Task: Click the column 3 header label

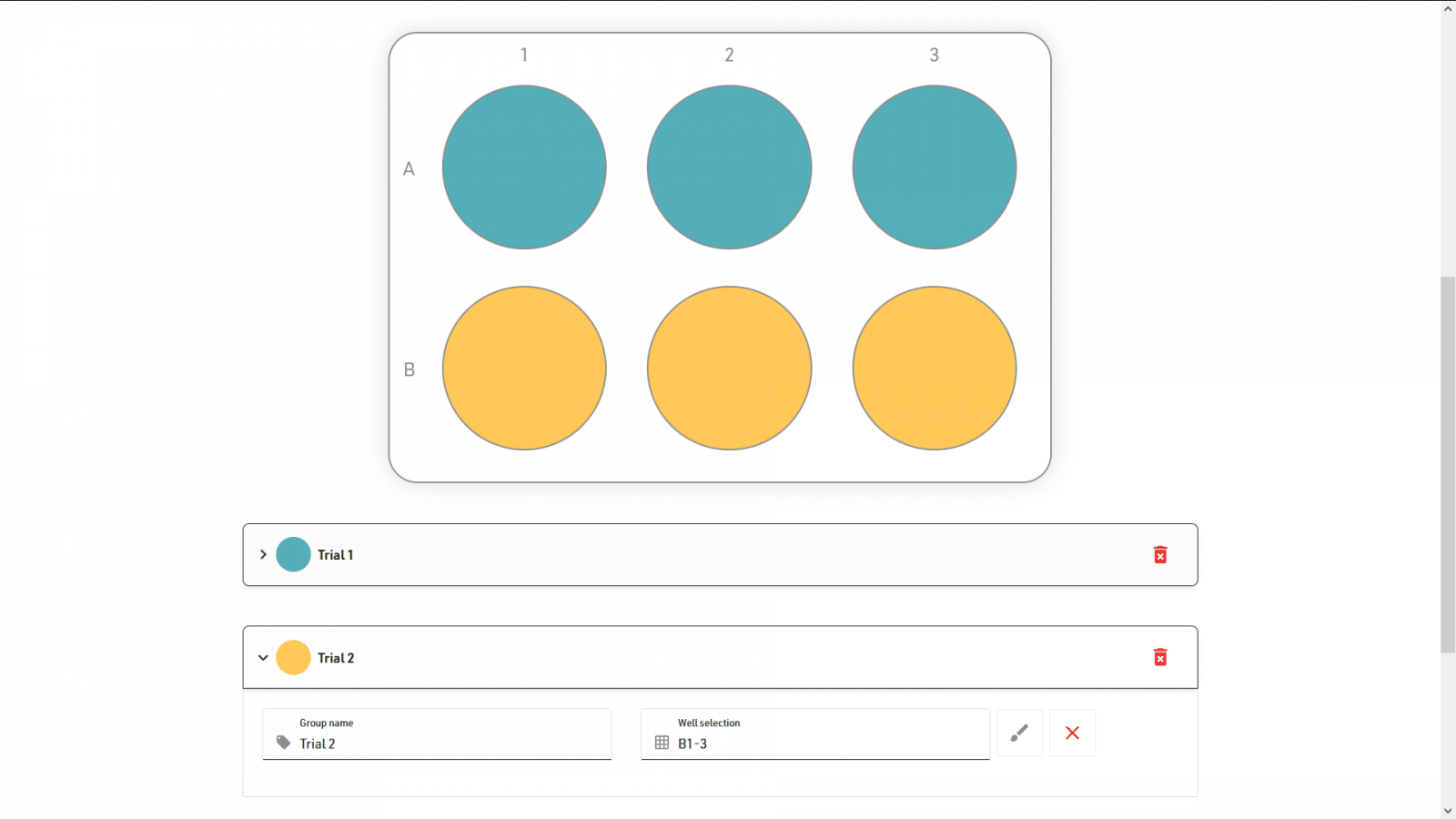Action: coord(934,55)
